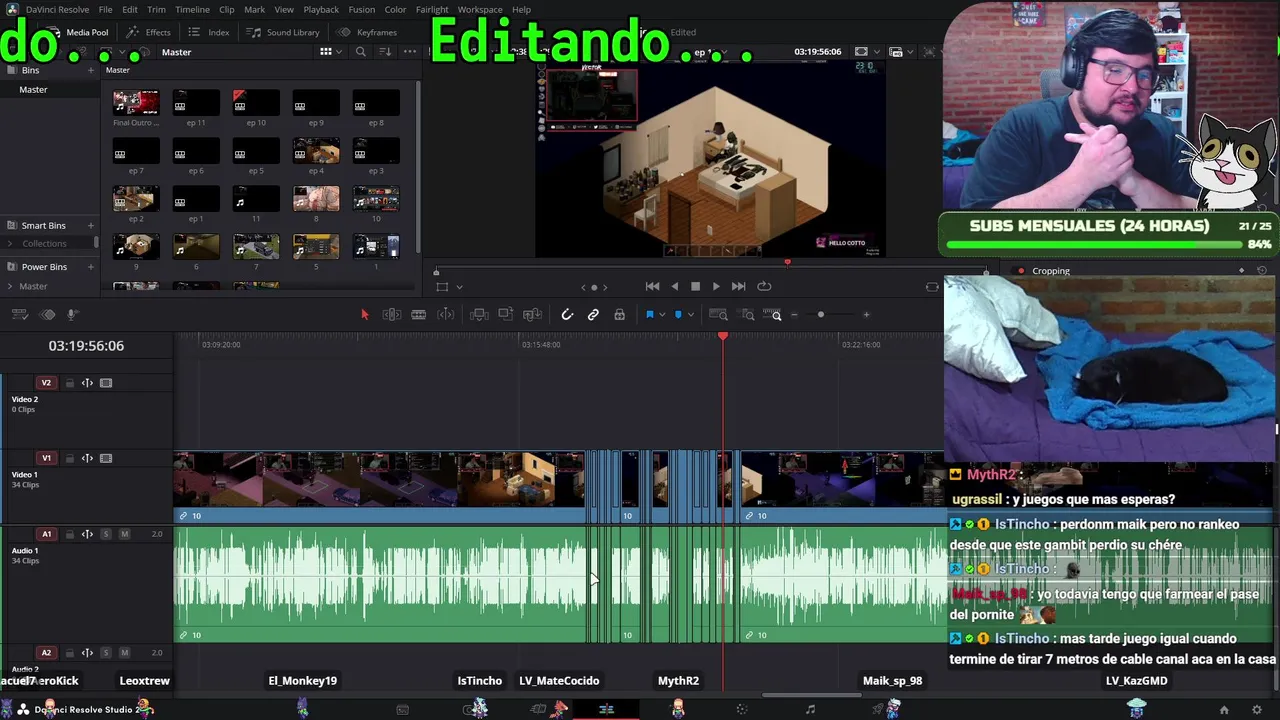Toggle timeline Snapping magnet

point(567,315)
